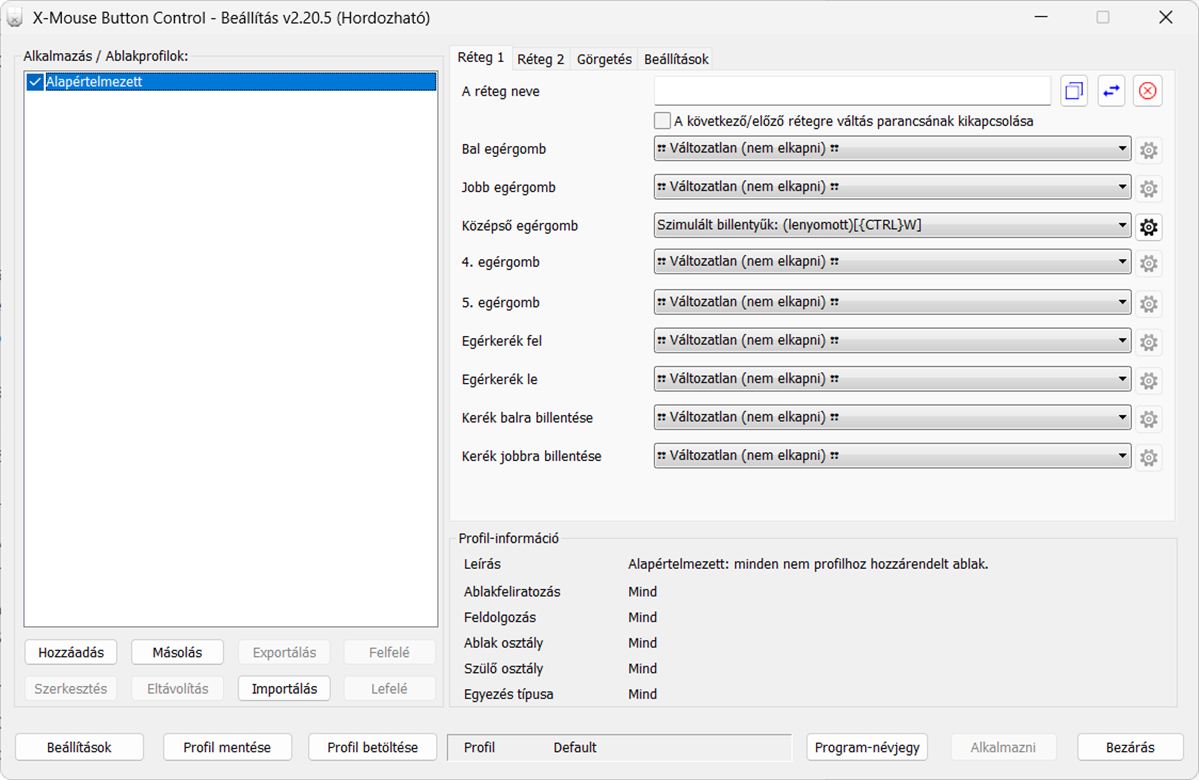Click the Feldolgozás label

499,617
